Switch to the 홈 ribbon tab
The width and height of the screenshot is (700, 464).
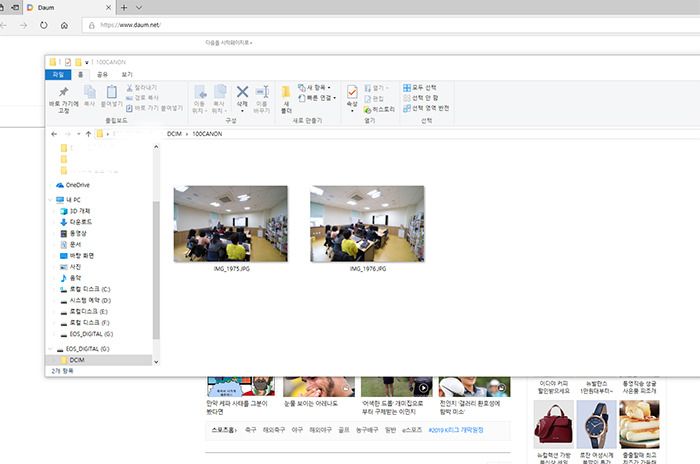point(81,75)
